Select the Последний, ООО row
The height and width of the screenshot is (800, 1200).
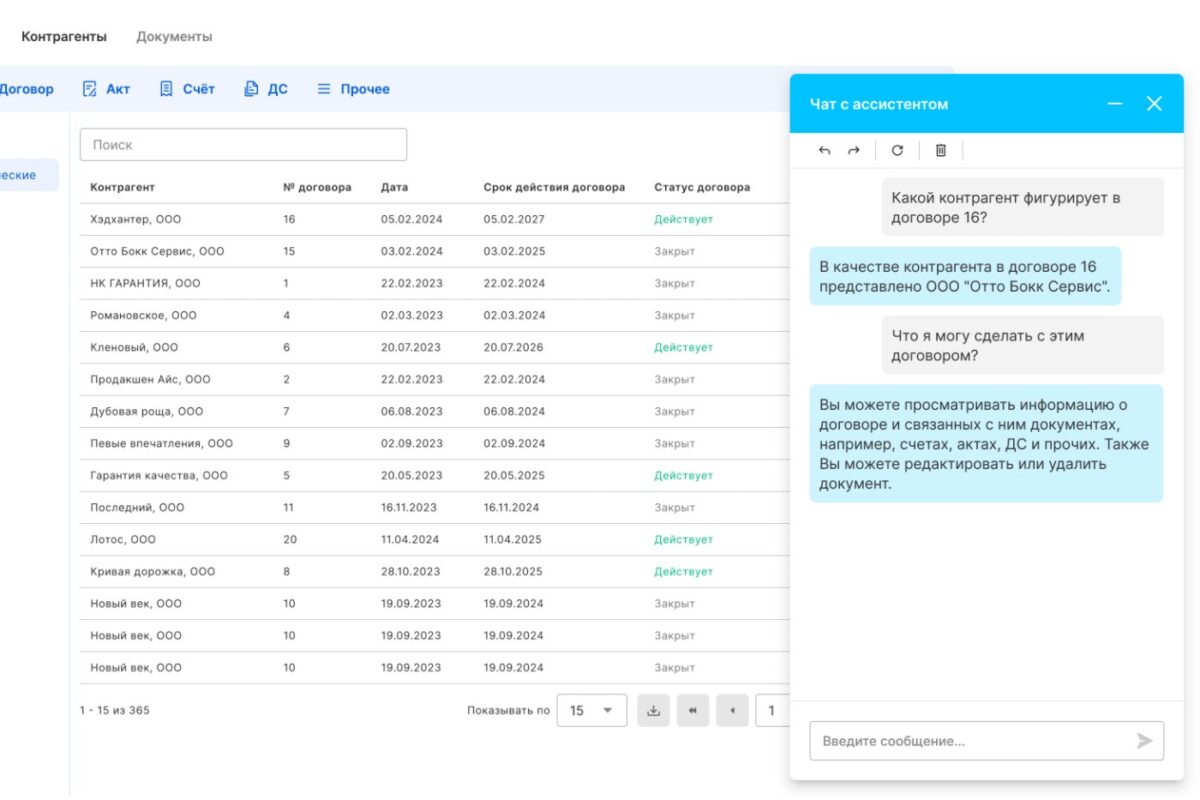pos(435,507)
